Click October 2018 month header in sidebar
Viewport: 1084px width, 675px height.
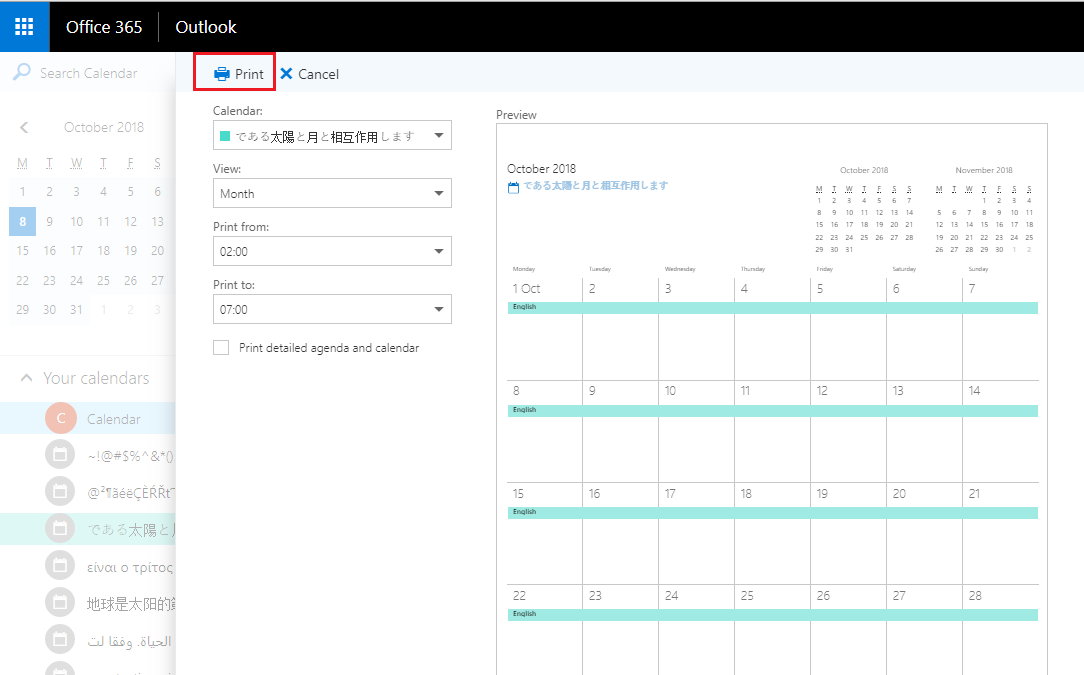click(x=104, y=127)
